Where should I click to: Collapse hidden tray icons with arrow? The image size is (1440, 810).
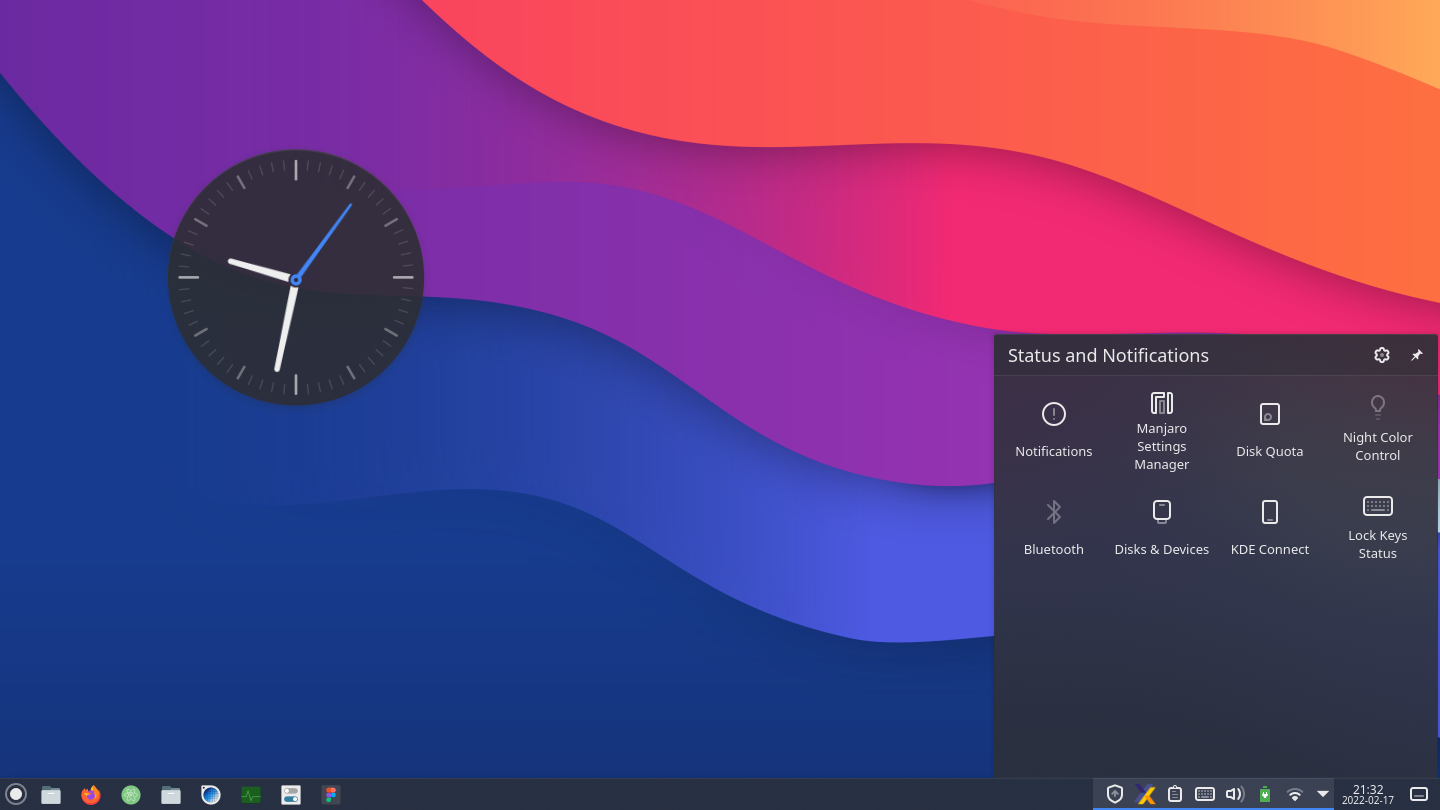[x=1323, y=794]
